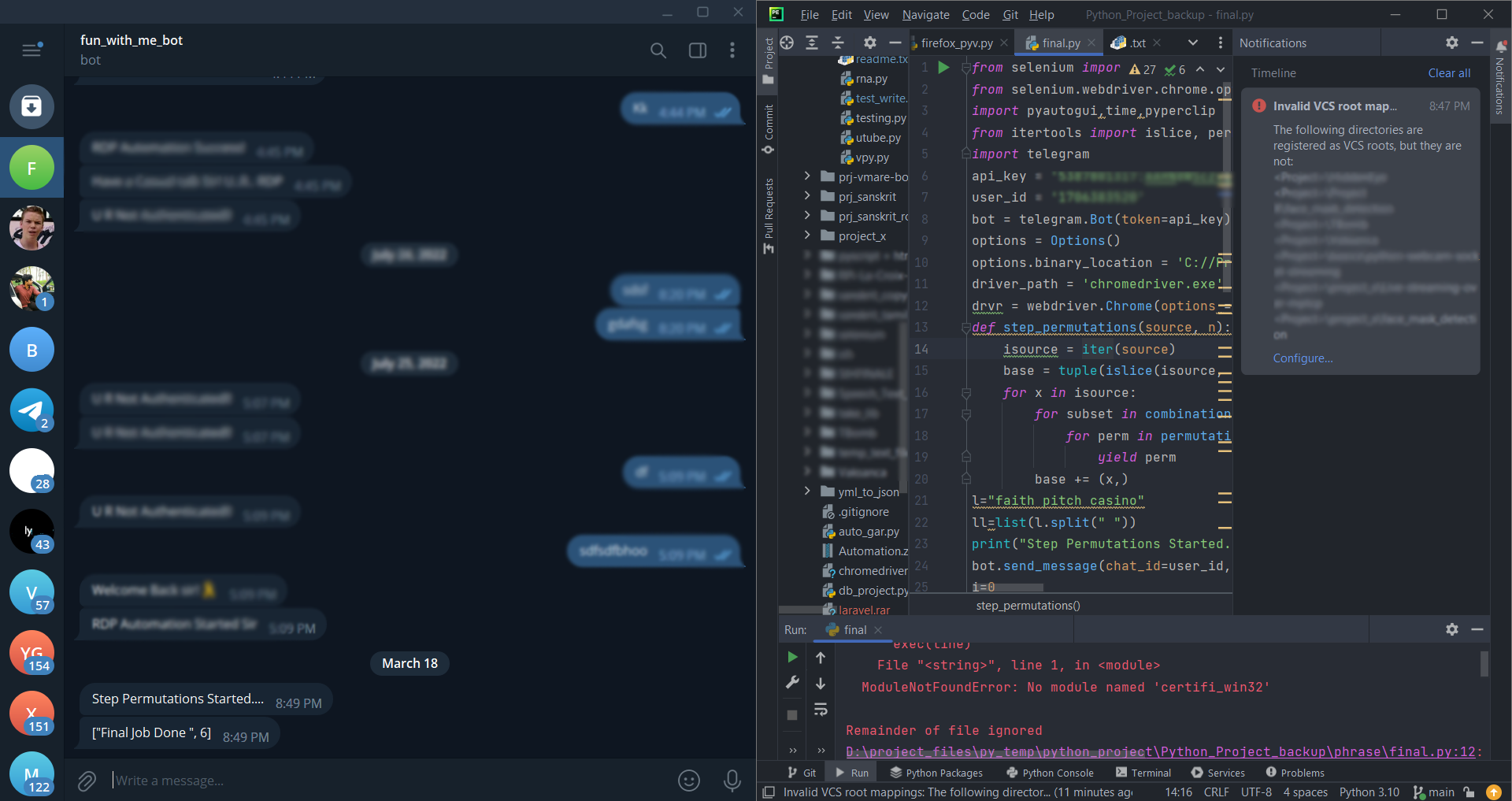Expand the prj_sanskrit folder
The height and width of the screenshot is (801, 1512).
(x=807, y=196)
